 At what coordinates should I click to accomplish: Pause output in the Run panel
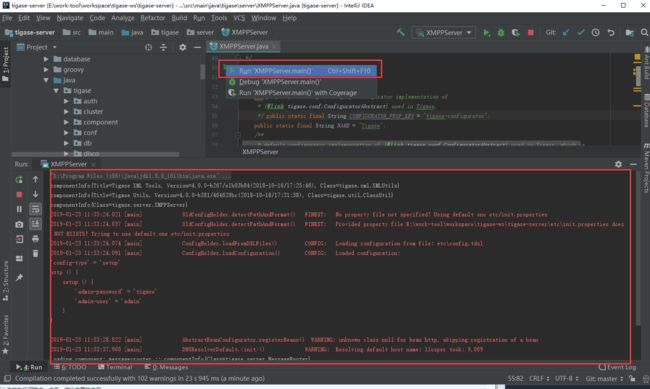pos(19,209)
